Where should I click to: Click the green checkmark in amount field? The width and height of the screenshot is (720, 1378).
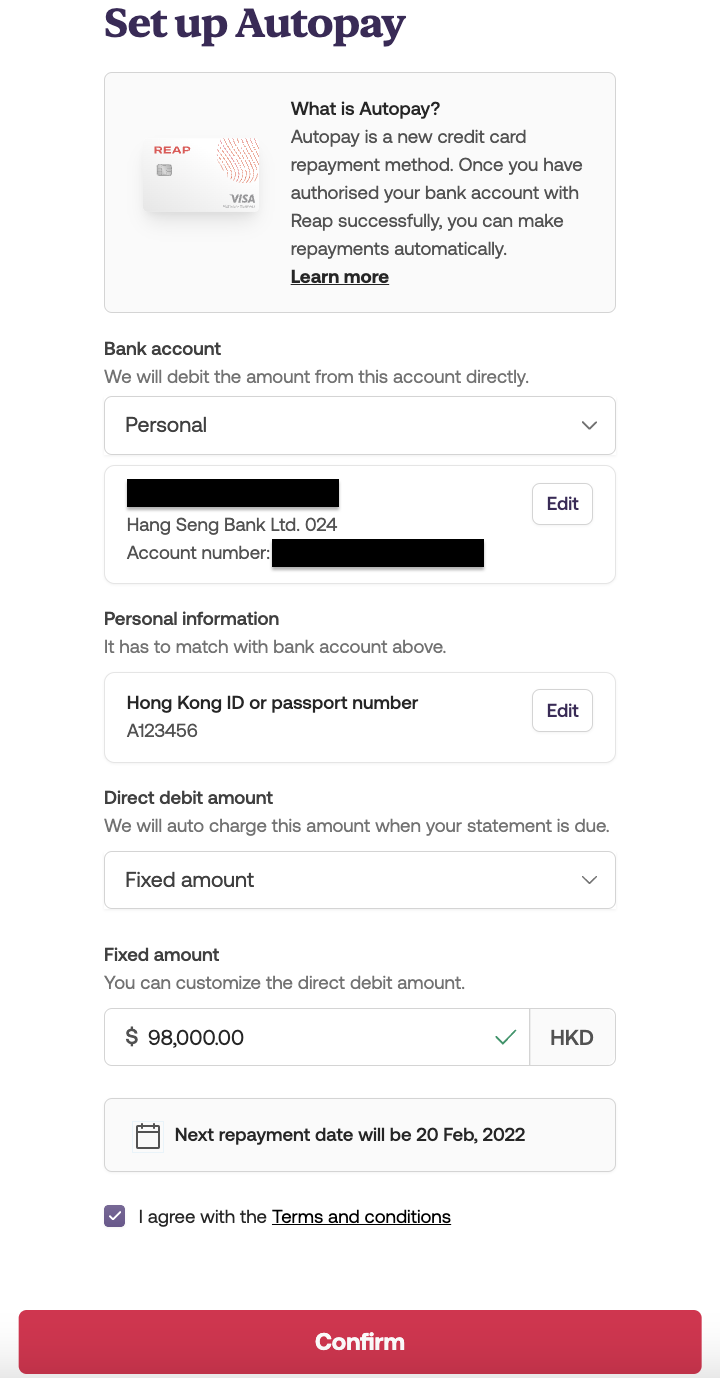pos(506,1038)
